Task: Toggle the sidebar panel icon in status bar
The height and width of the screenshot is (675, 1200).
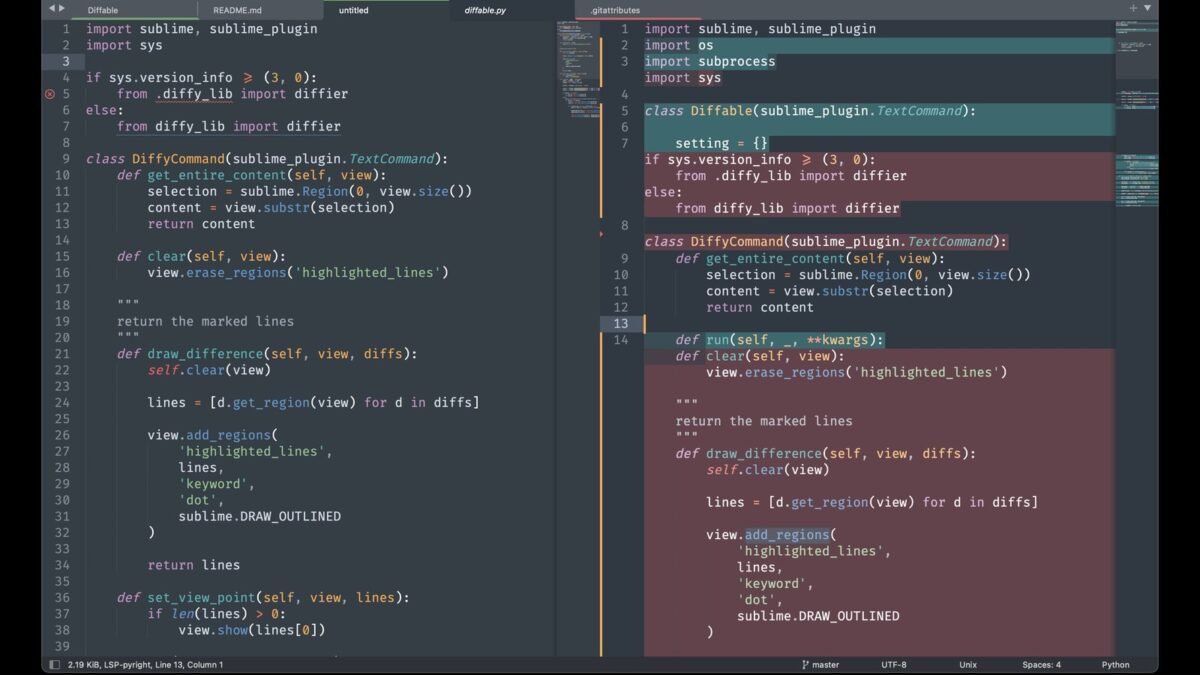Action: tap(54, 665)
